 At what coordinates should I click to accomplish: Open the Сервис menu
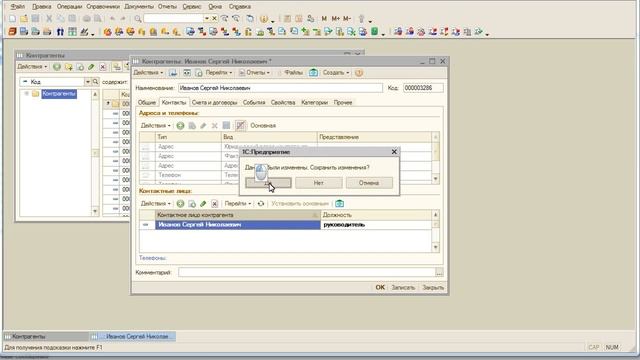point(192,7)
